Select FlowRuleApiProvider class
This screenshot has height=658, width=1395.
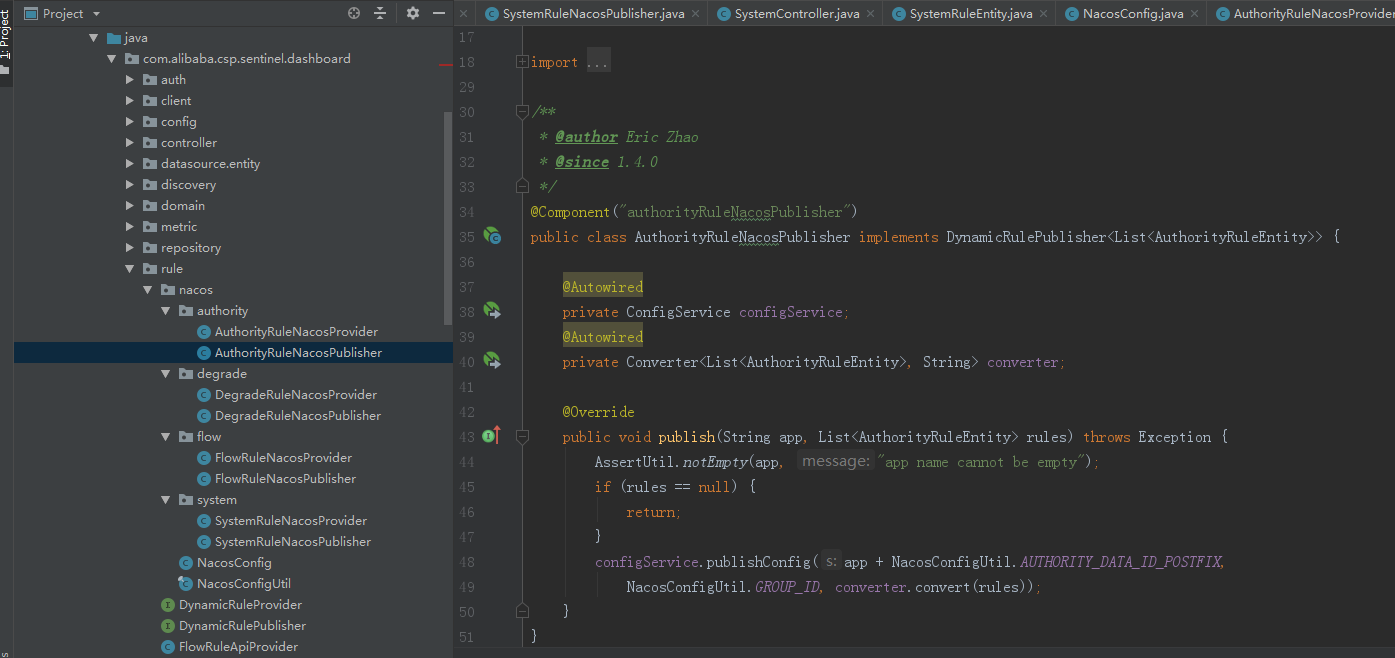coord(238,647)
